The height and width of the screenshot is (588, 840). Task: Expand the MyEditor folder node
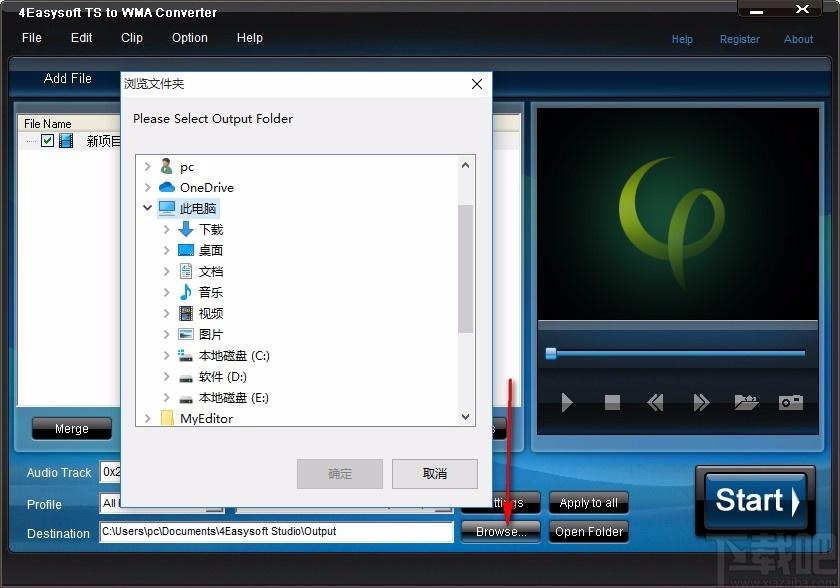[148, 418]
